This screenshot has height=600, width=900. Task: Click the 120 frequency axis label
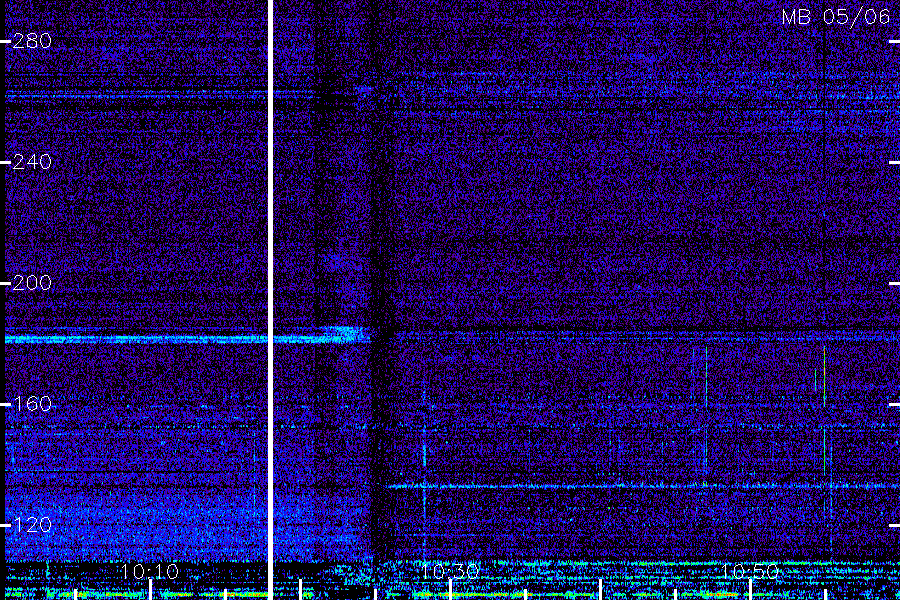[32, 525]
